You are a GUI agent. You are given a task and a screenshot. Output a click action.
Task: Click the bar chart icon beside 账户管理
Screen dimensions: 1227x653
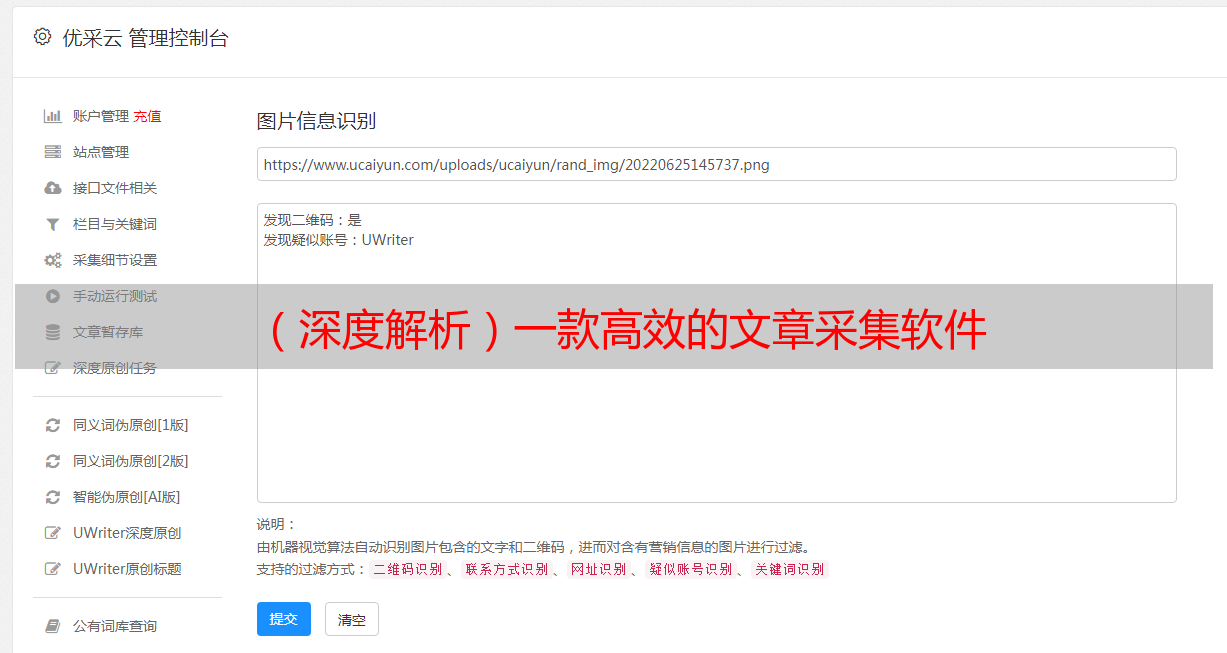click(53, 116)
